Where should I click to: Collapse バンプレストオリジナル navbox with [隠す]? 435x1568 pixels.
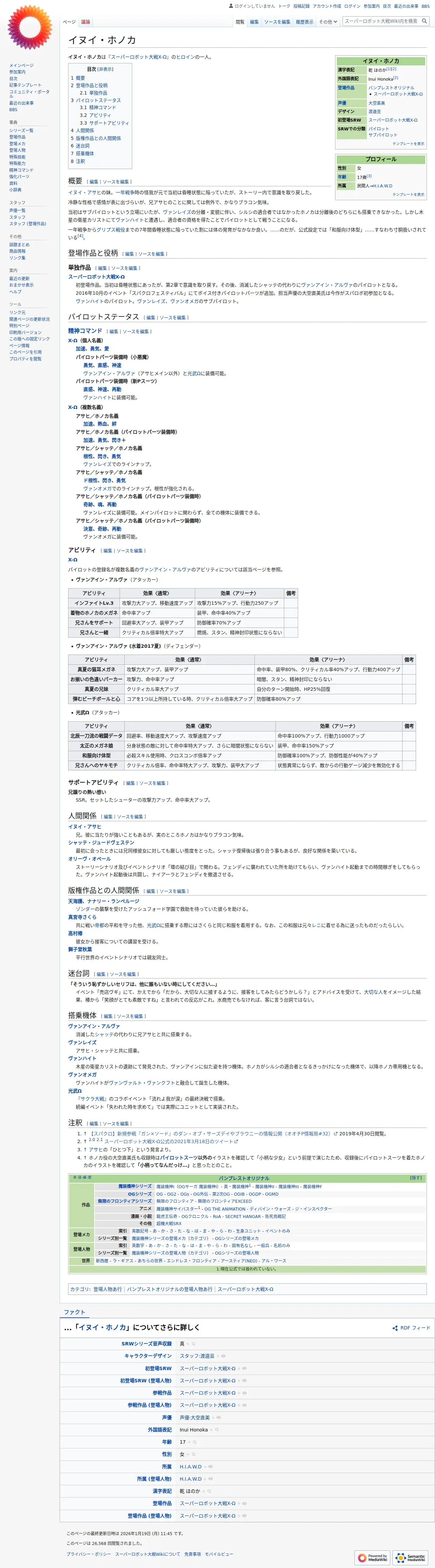tap(416, 1178)
